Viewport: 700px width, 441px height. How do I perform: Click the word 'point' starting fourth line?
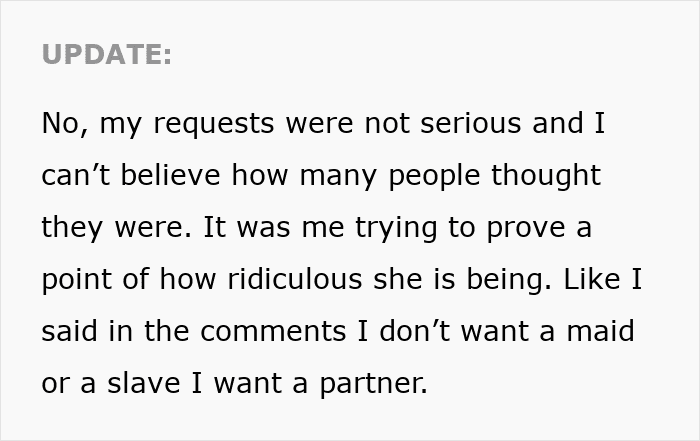click(x=76, y=280)
